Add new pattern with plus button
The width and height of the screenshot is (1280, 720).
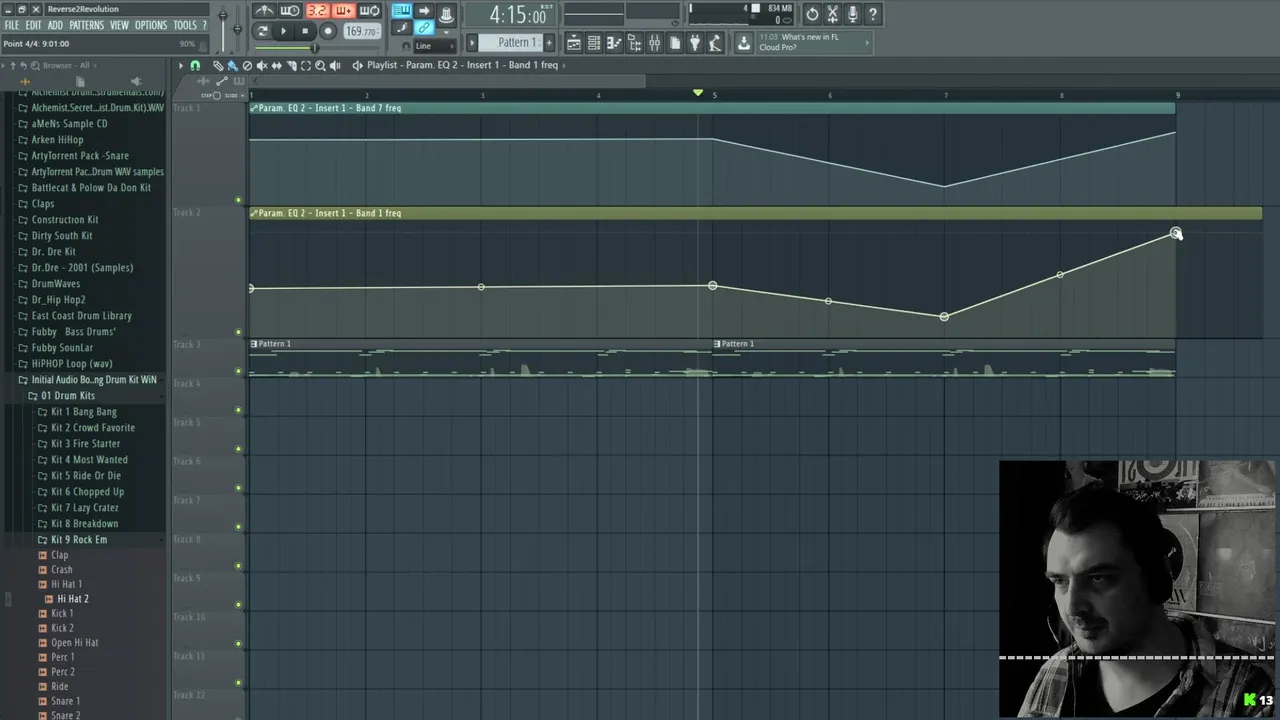click(549, 43)
